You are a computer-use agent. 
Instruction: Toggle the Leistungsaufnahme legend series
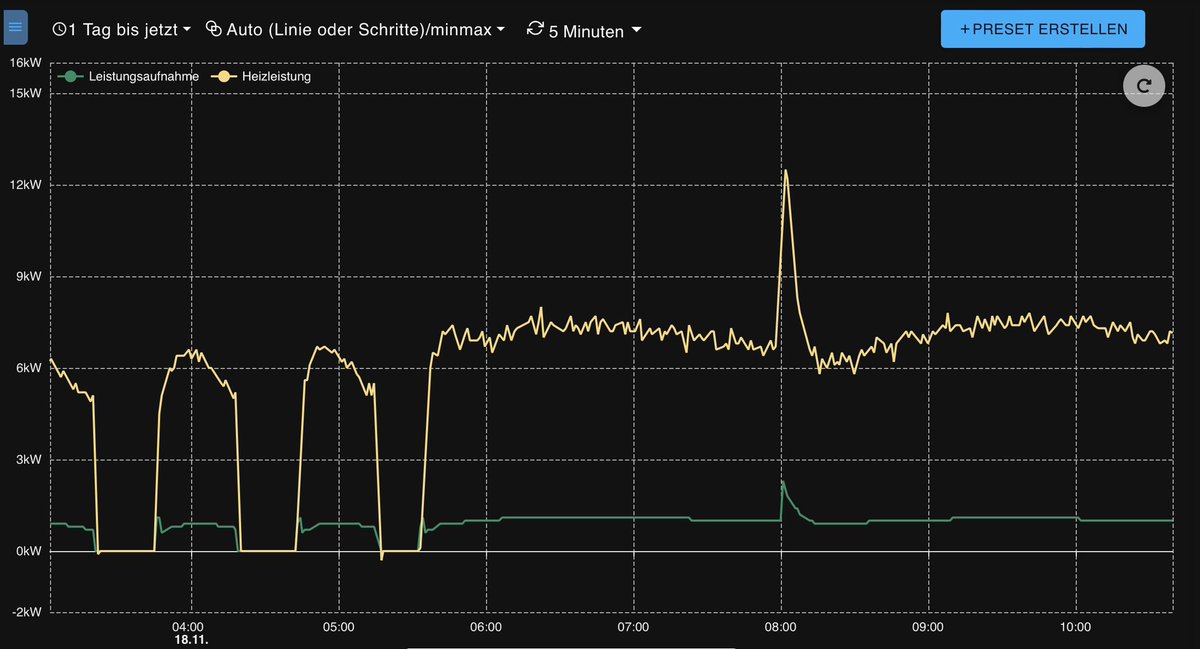[x=129, y=76]
